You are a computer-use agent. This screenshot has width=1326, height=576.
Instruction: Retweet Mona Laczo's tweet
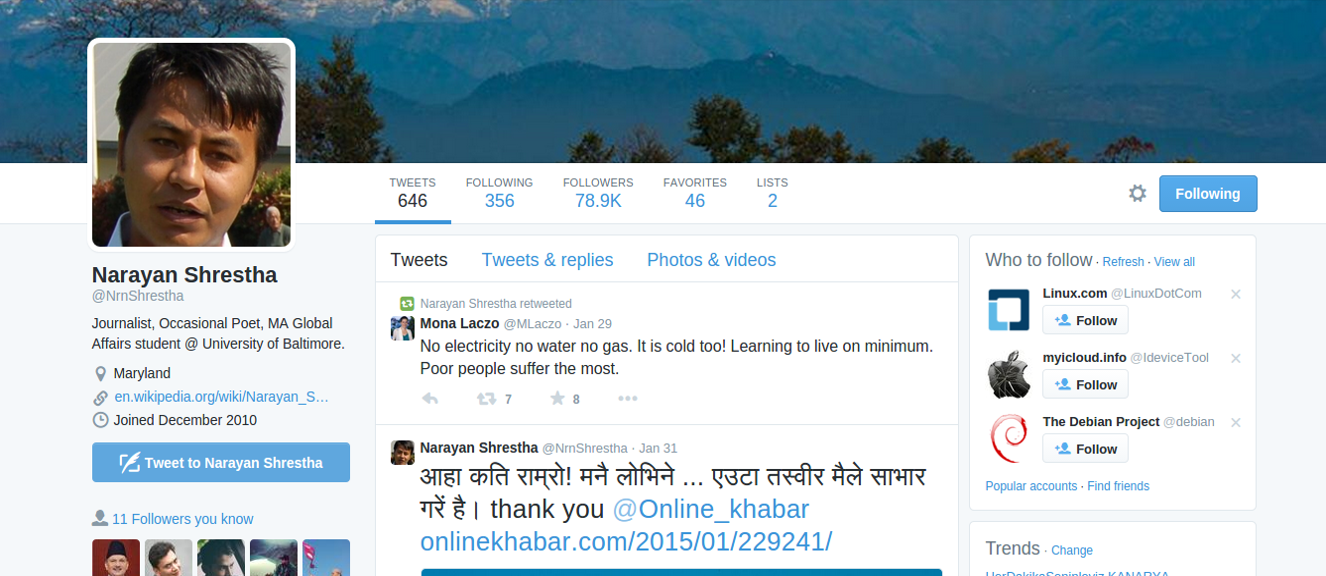(x=487, y=398)
